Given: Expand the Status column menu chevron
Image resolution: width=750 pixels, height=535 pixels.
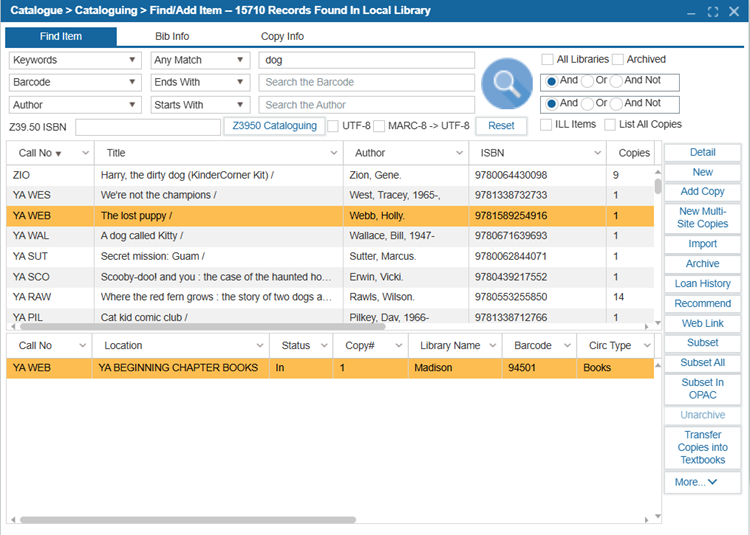Looking at the screenshot, I should tap(324, 346).
